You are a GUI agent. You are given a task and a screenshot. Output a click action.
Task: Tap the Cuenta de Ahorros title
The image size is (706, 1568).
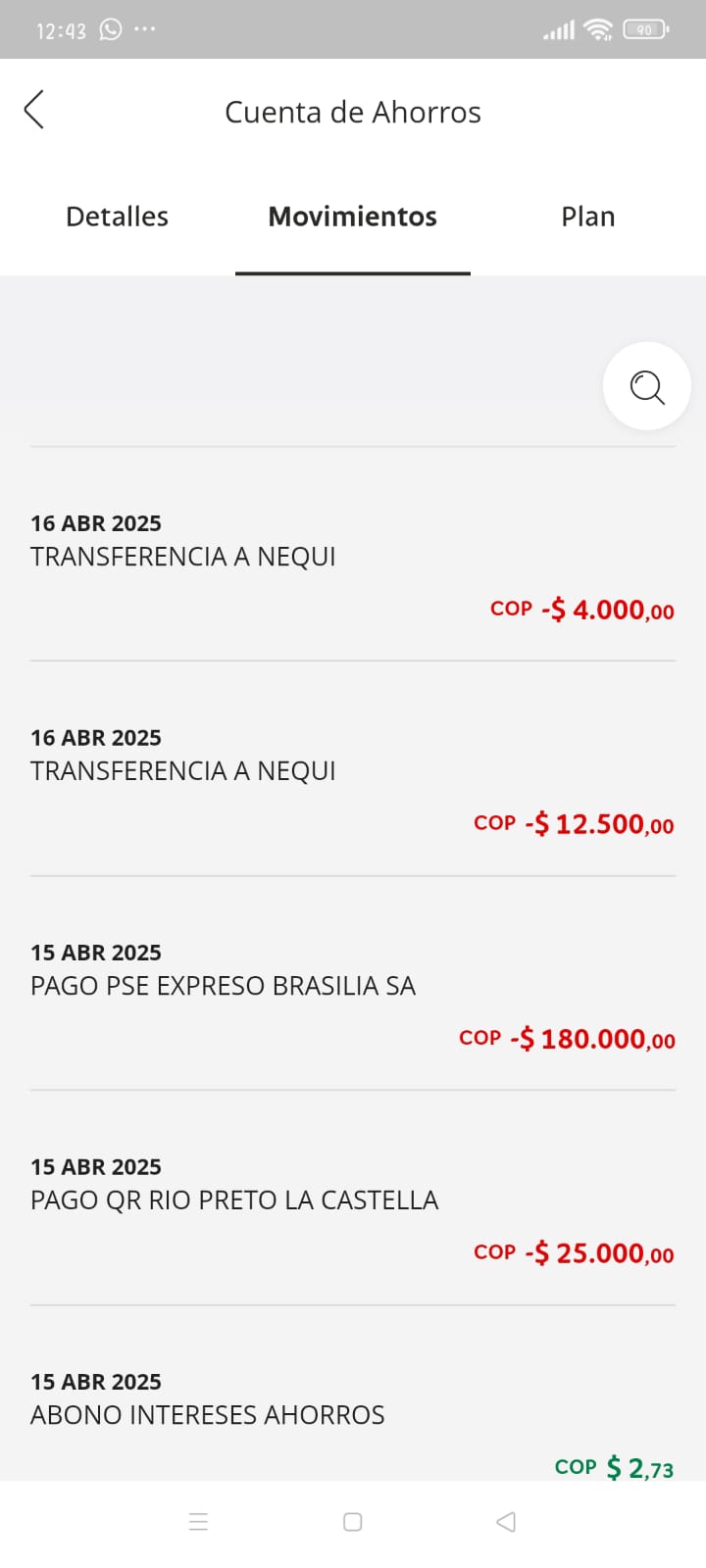(x=352, y=113)
